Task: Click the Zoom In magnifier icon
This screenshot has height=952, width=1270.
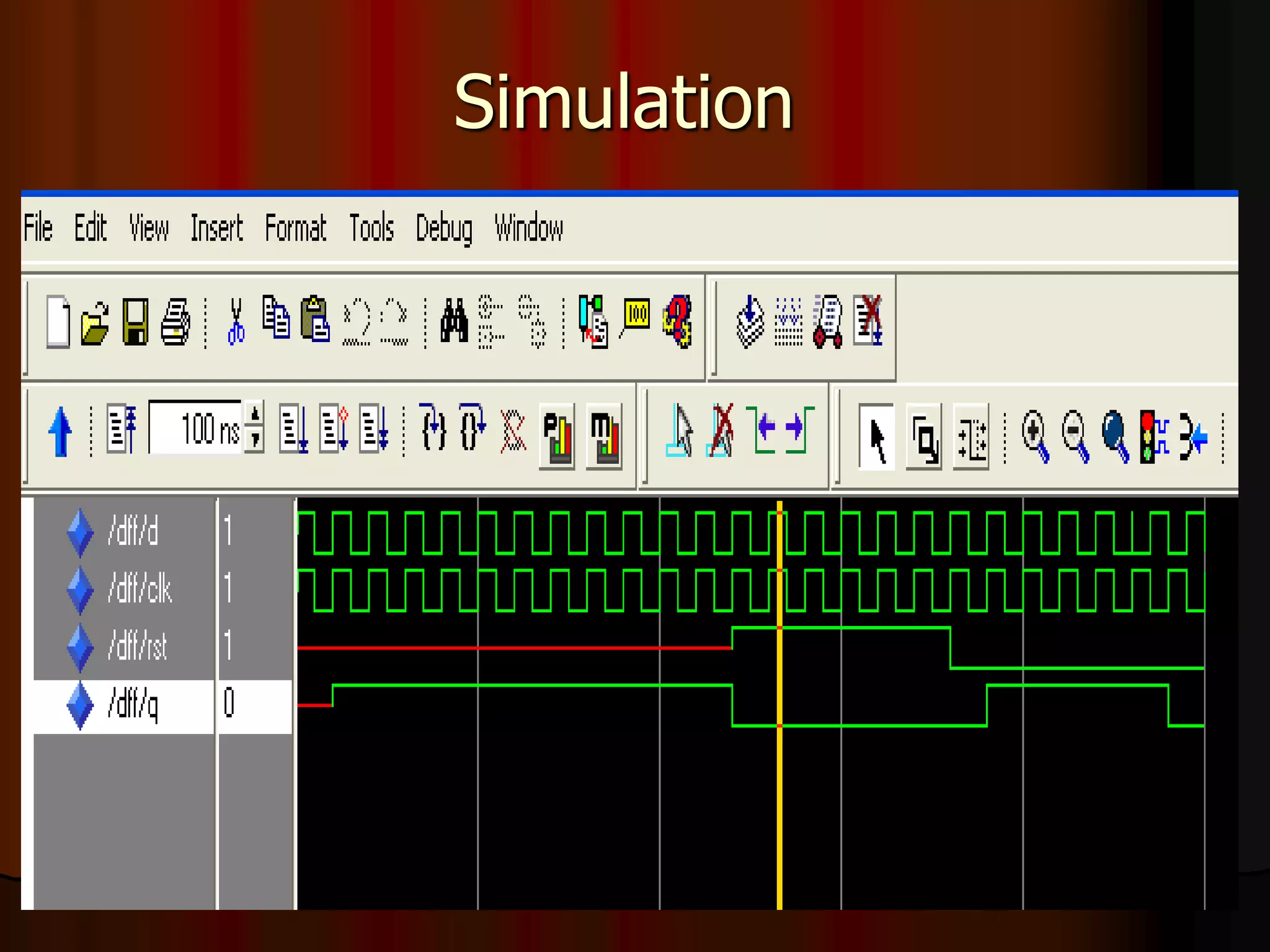Action: coord(1036,436)
